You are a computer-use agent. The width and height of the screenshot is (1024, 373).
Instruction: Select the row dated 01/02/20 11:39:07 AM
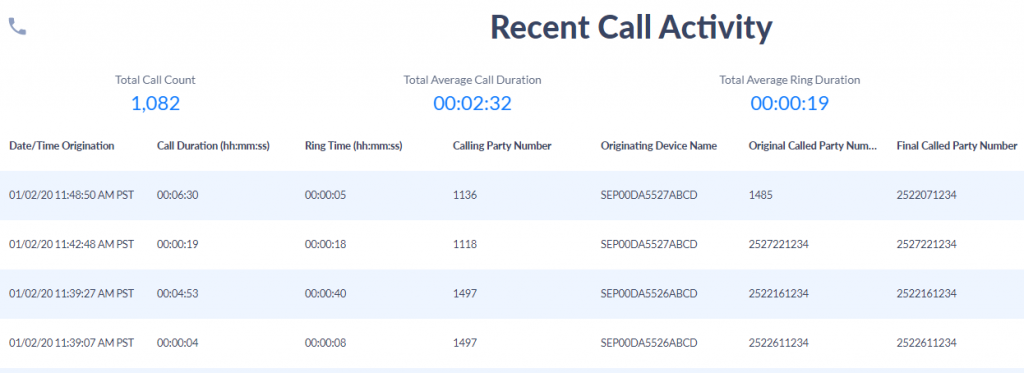click(x=512, y=343)
